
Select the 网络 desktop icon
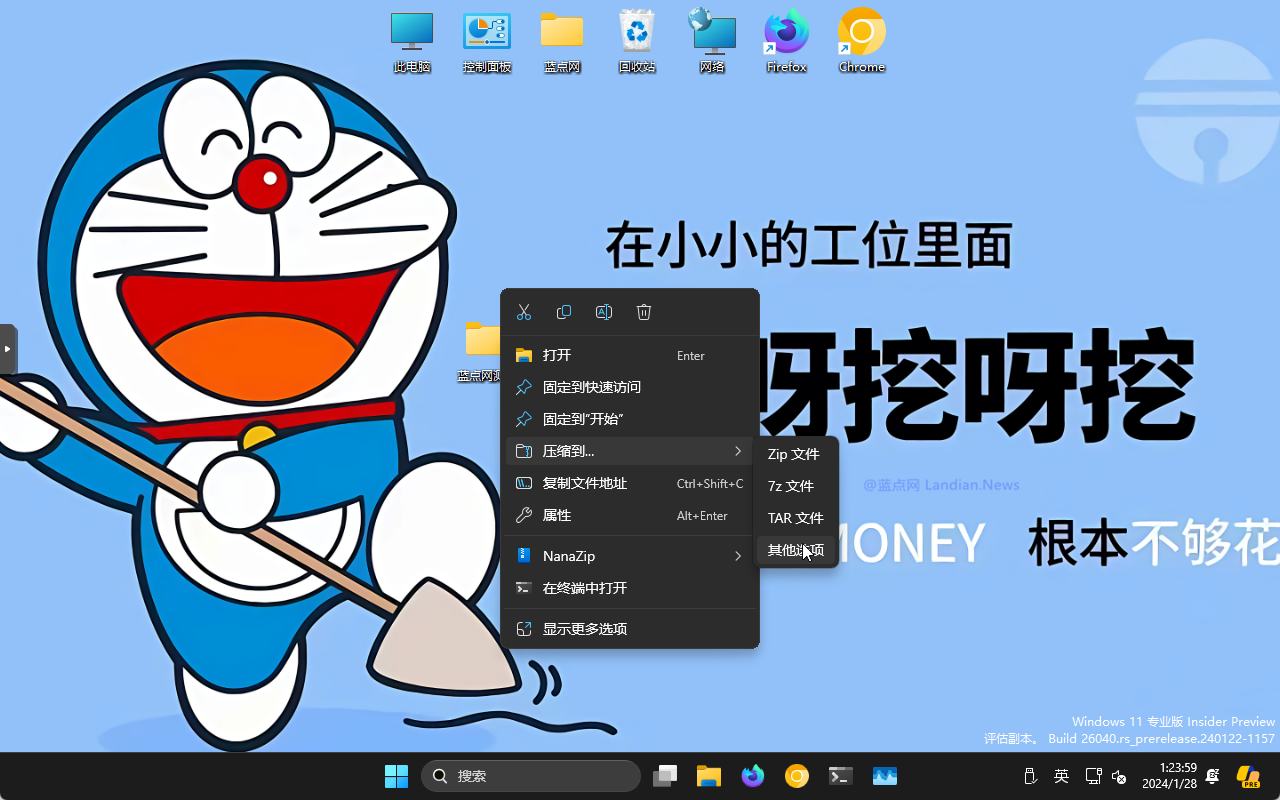pyautogui.click(x=712, y=42)
